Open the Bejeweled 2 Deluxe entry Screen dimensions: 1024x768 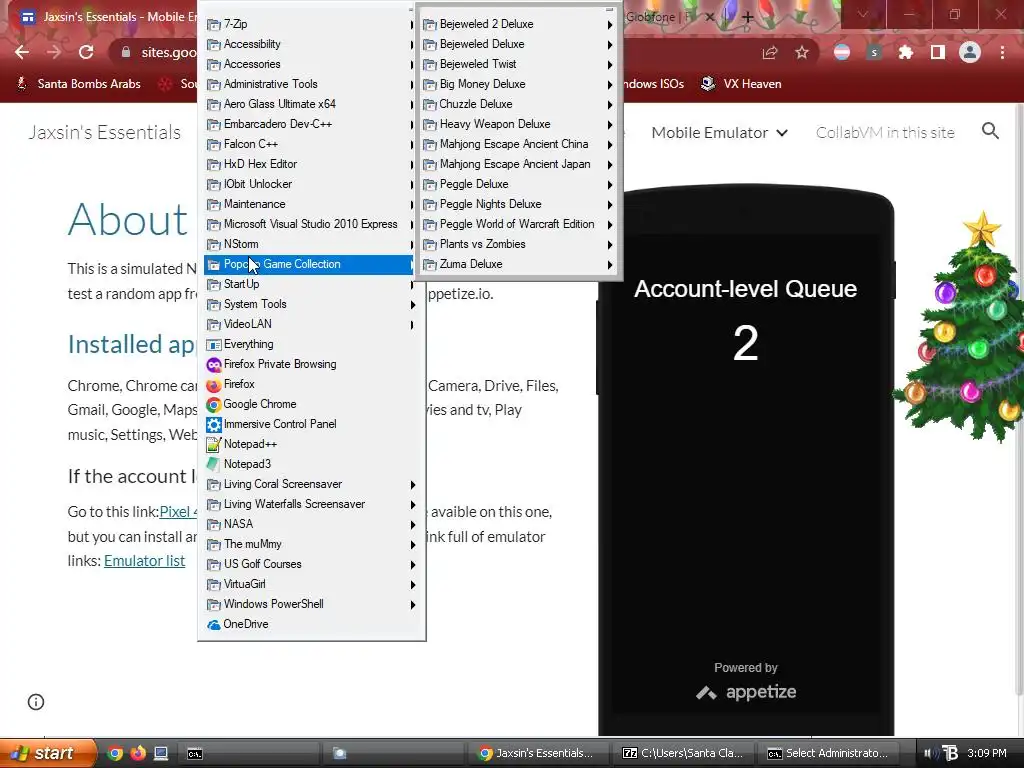[x=519, y=24]
